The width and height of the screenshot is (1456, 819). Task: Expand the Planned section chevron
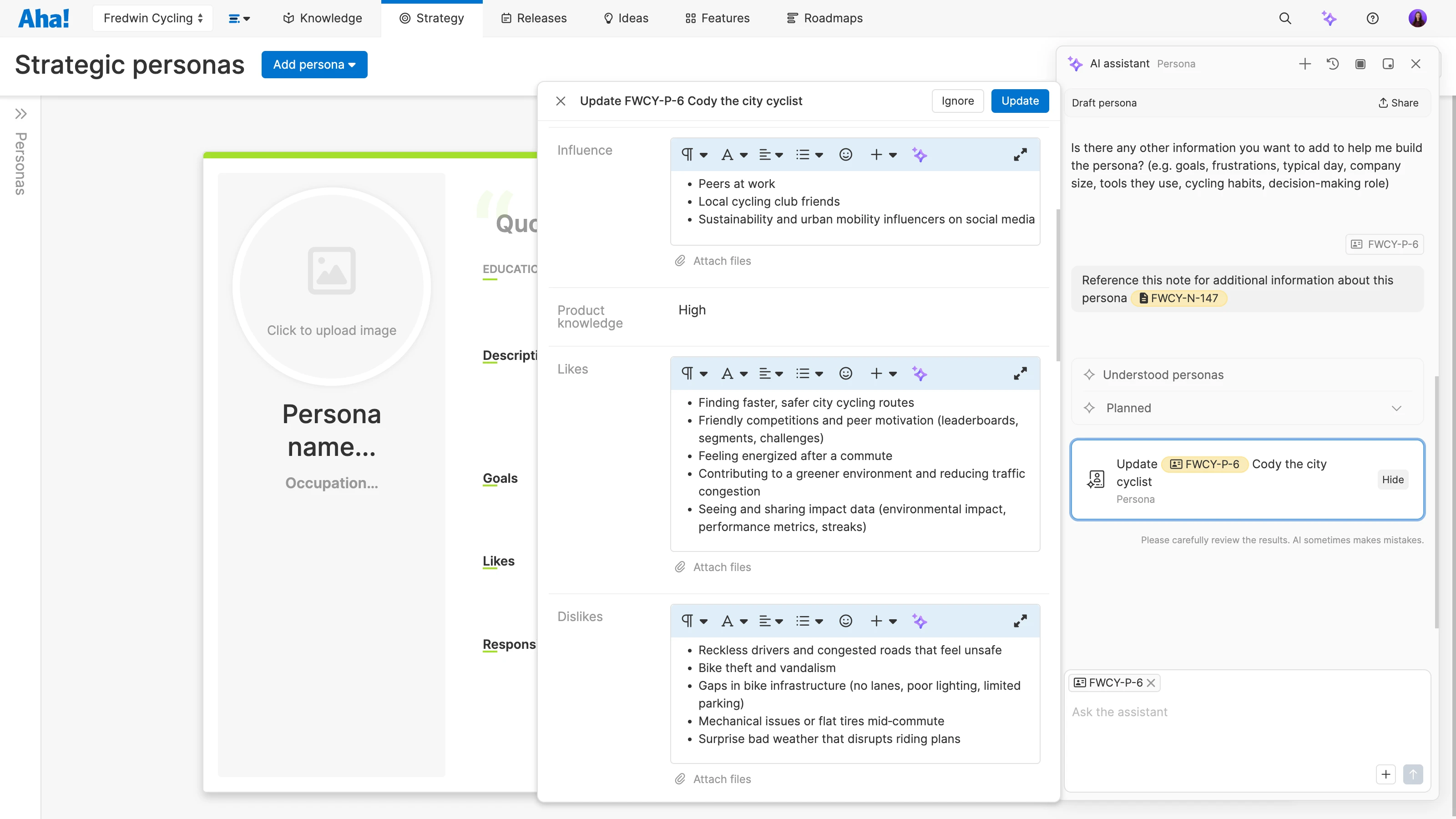click(x=1396, y=408)
